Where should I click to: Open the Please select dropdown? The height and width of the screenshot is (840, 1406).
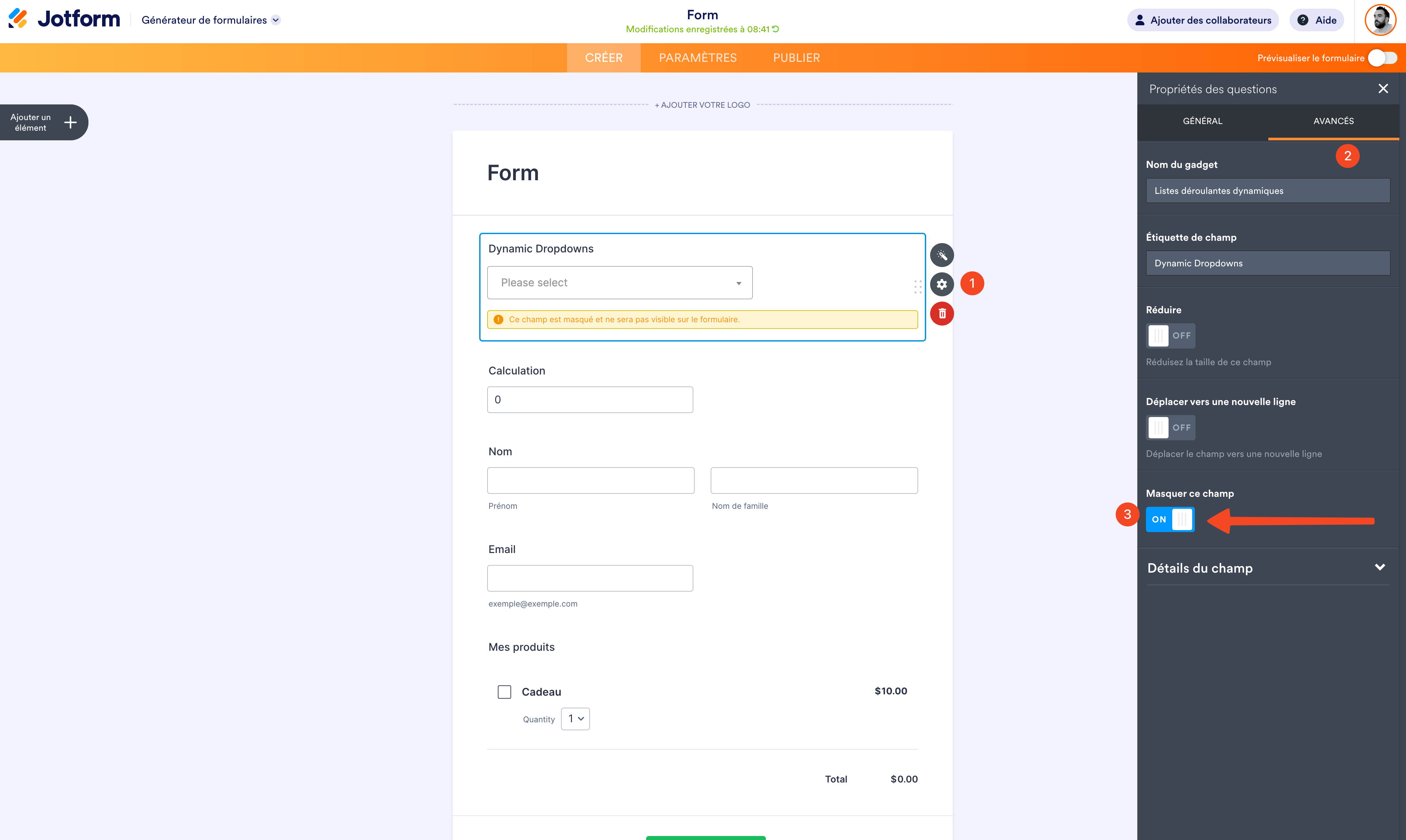(x=619, y=282)
